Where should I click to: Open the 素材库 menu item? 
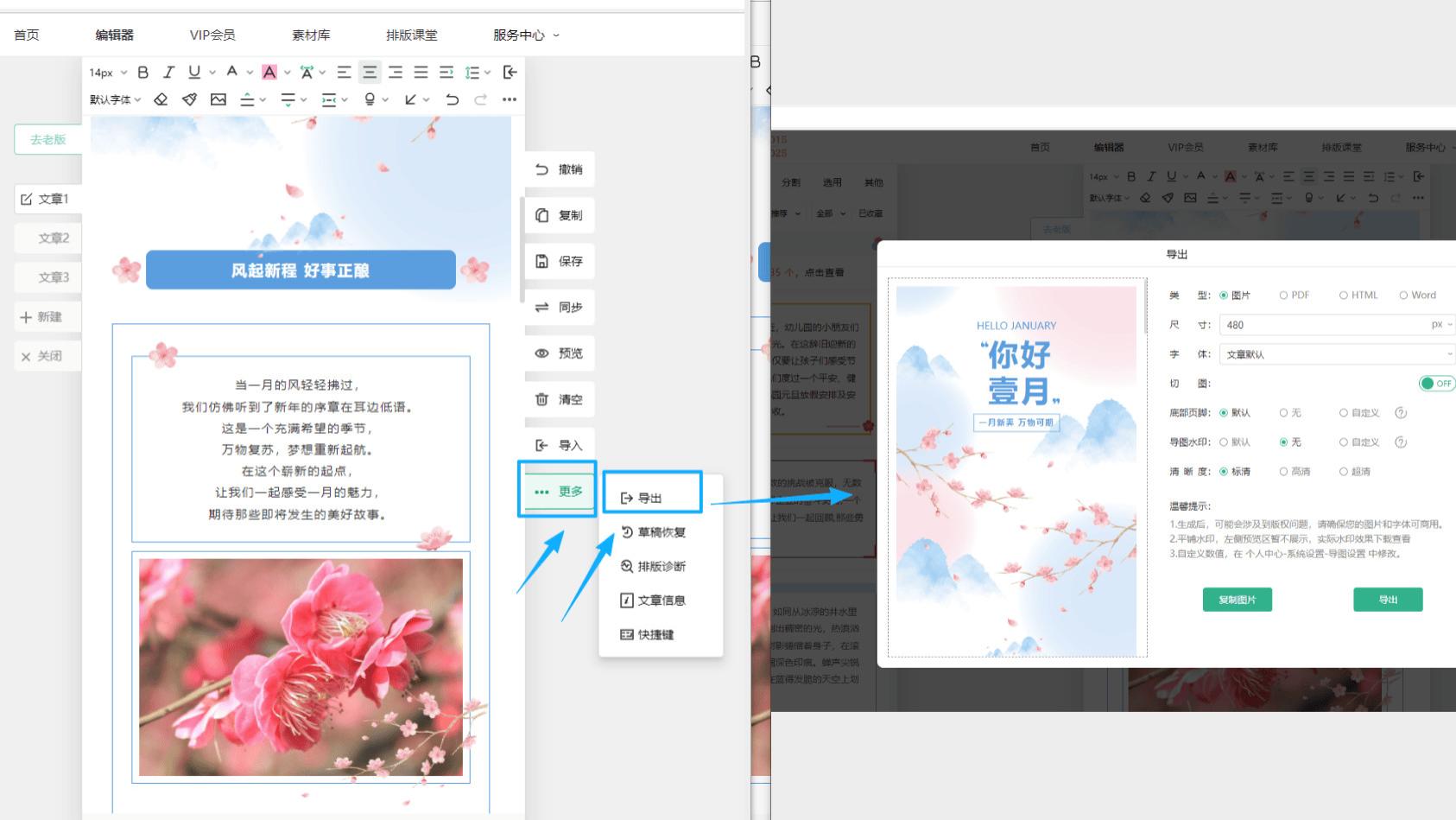[x=311, y=35]
